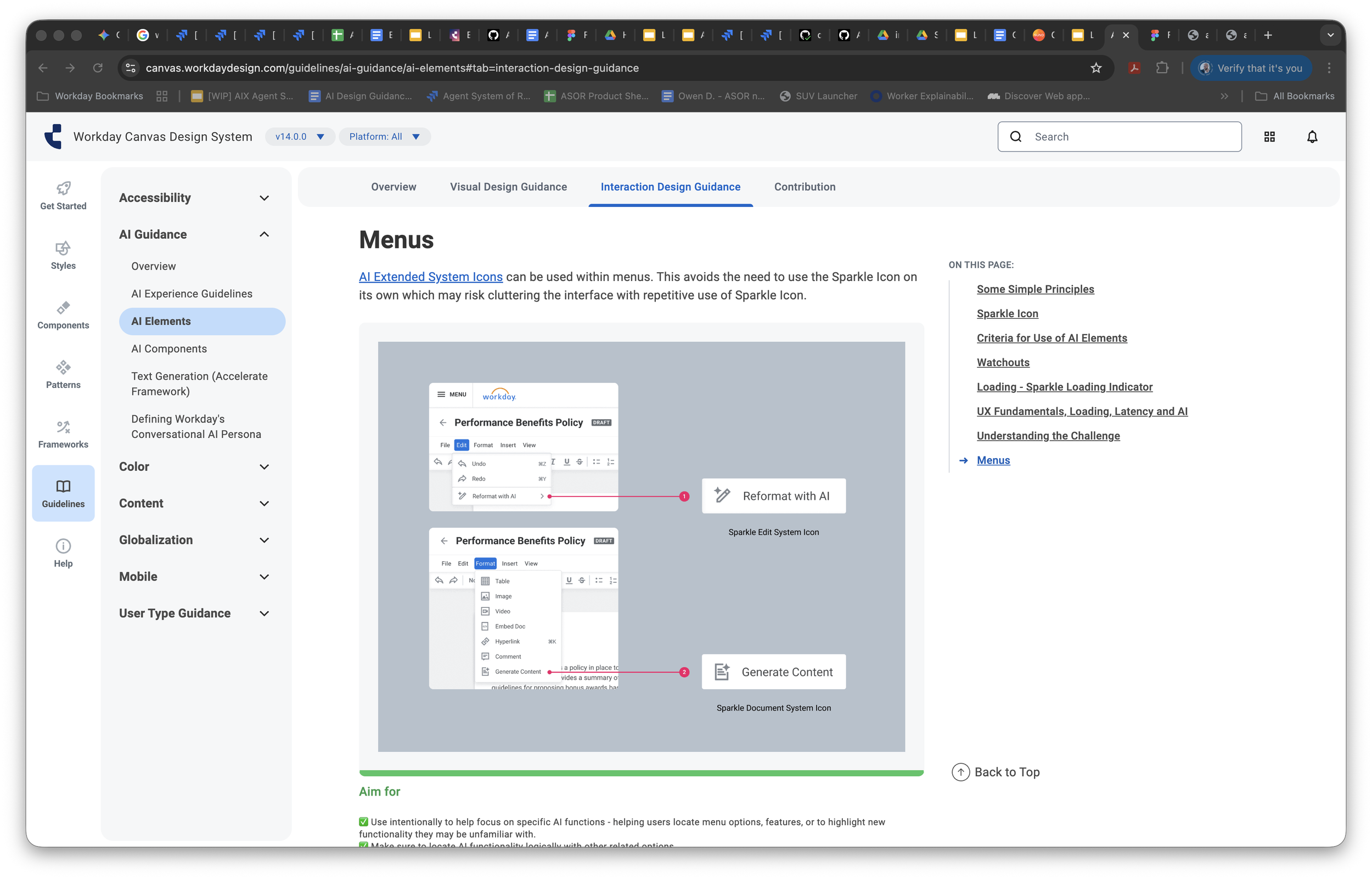Viewport: 1372px width, 879px height.
Task: Jump to the Watchouts section
Action: 1003,363
